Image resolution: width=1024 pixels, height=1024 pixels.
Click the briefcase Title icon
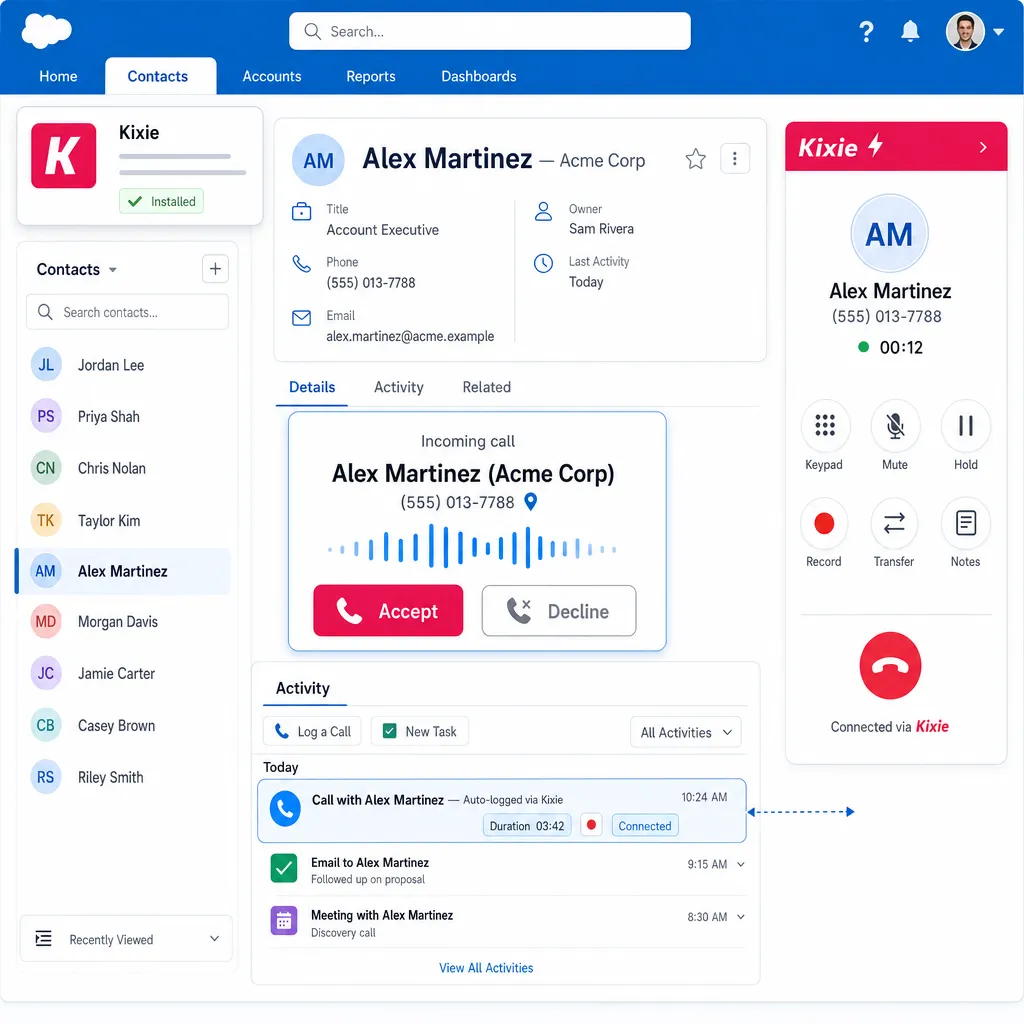[x=301, y=212]
